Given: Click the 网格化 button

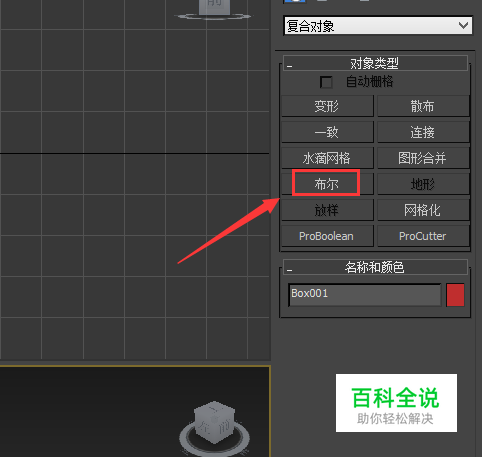Looking at the screenshot, I should coord(423,210).
